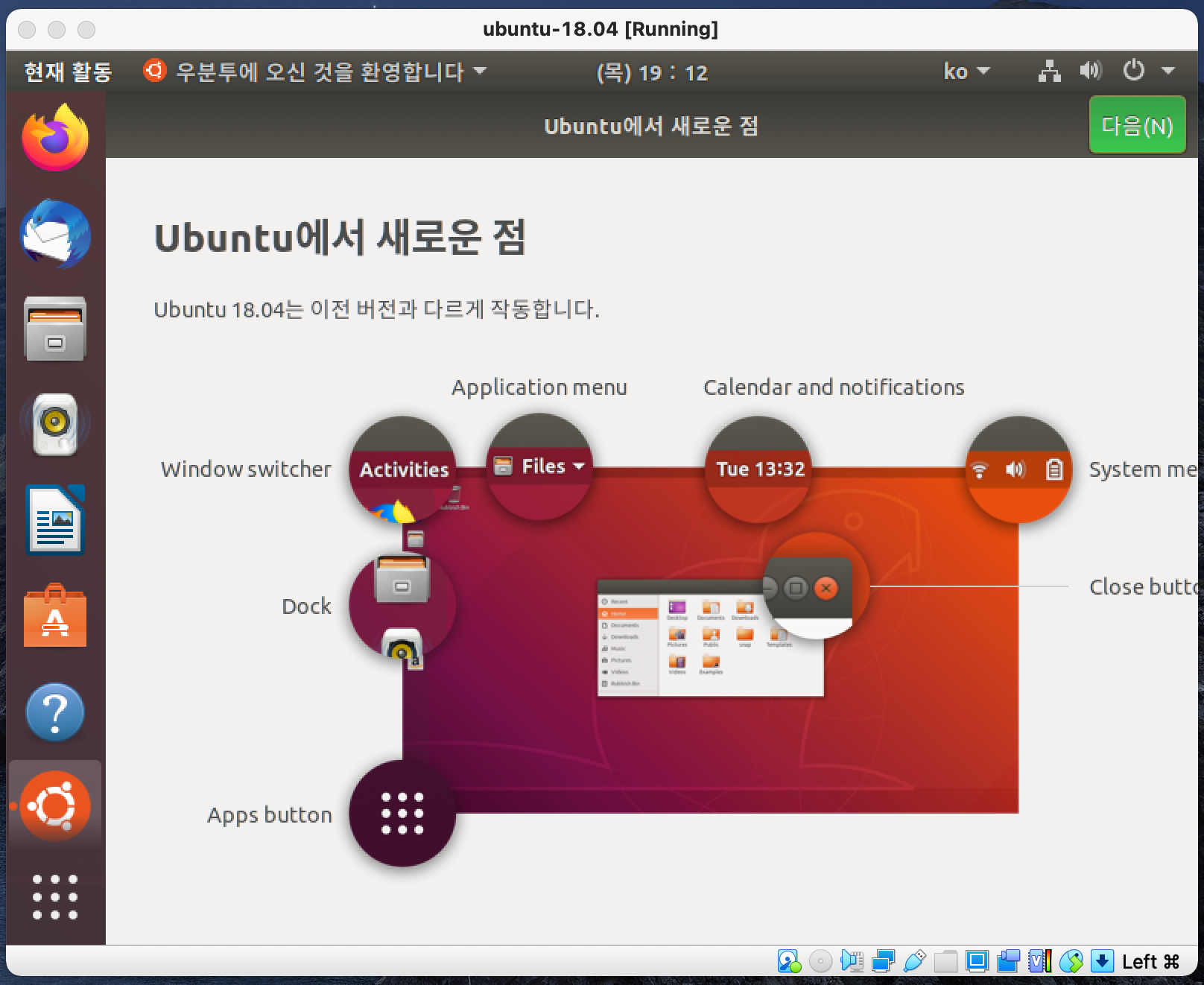Click VirtualBox network adapters indicator
The height and width of the screenshot is (985, 1204).
tap(883, 961)
